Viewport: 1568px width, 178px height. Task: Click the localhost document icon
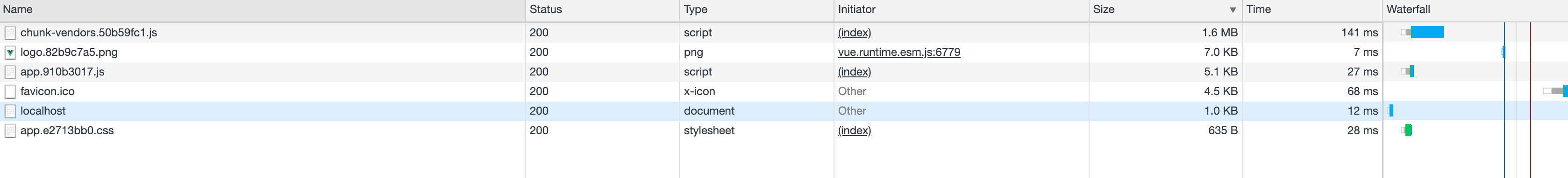point(10,111)
